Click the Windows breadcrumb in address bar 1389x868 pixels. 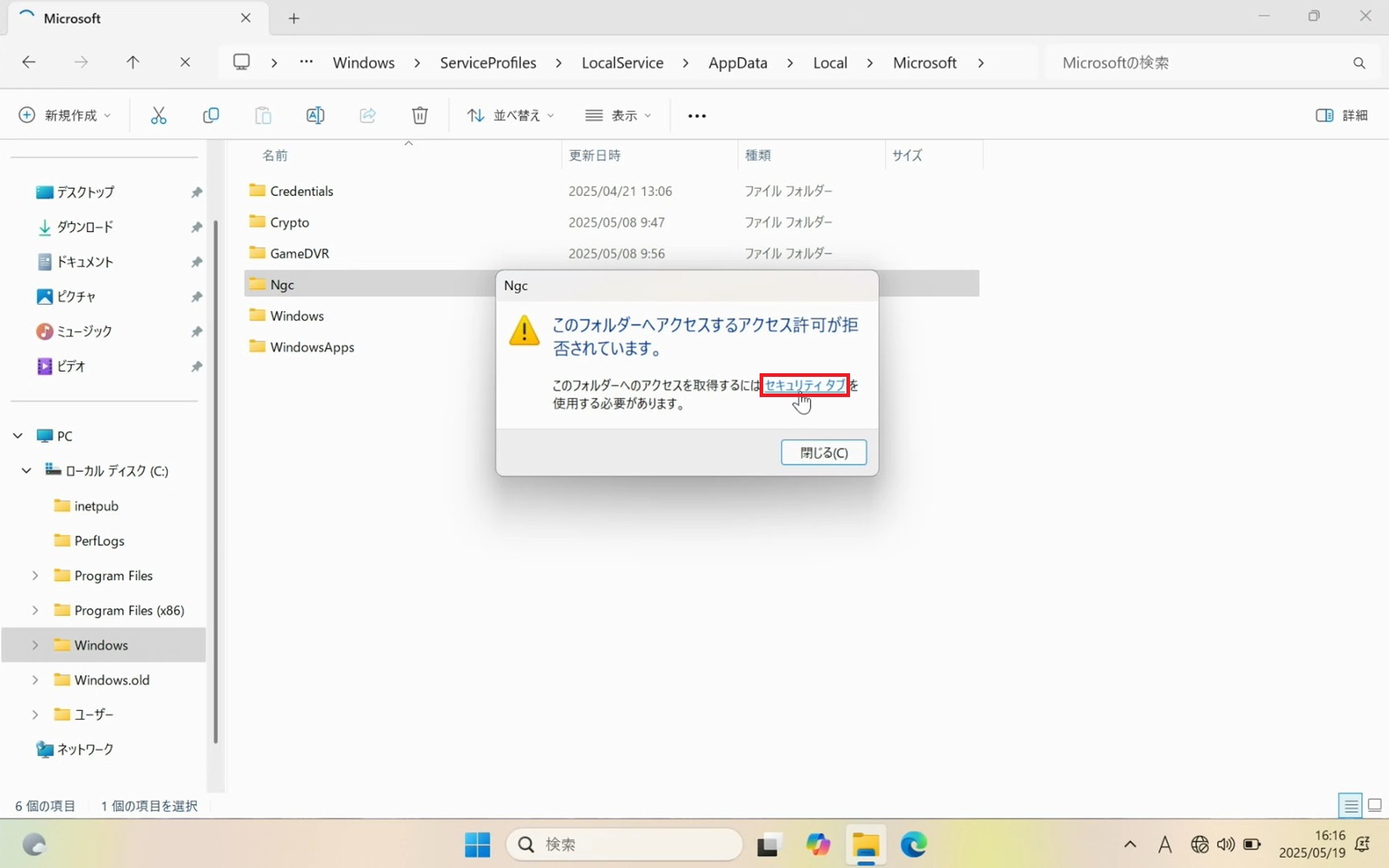point(364,63)
